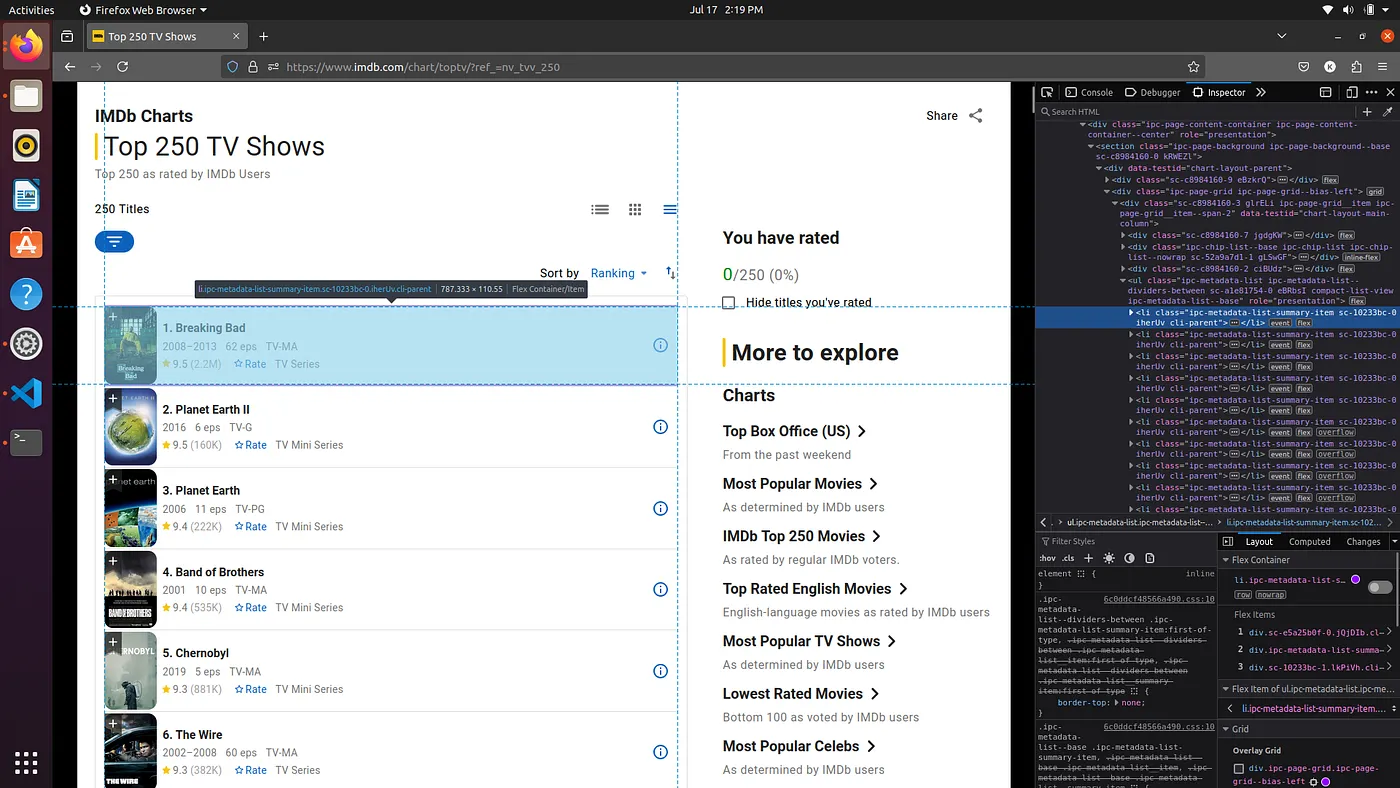
Task: Collapse the Flex Container section
Action: click(1227, 560)
